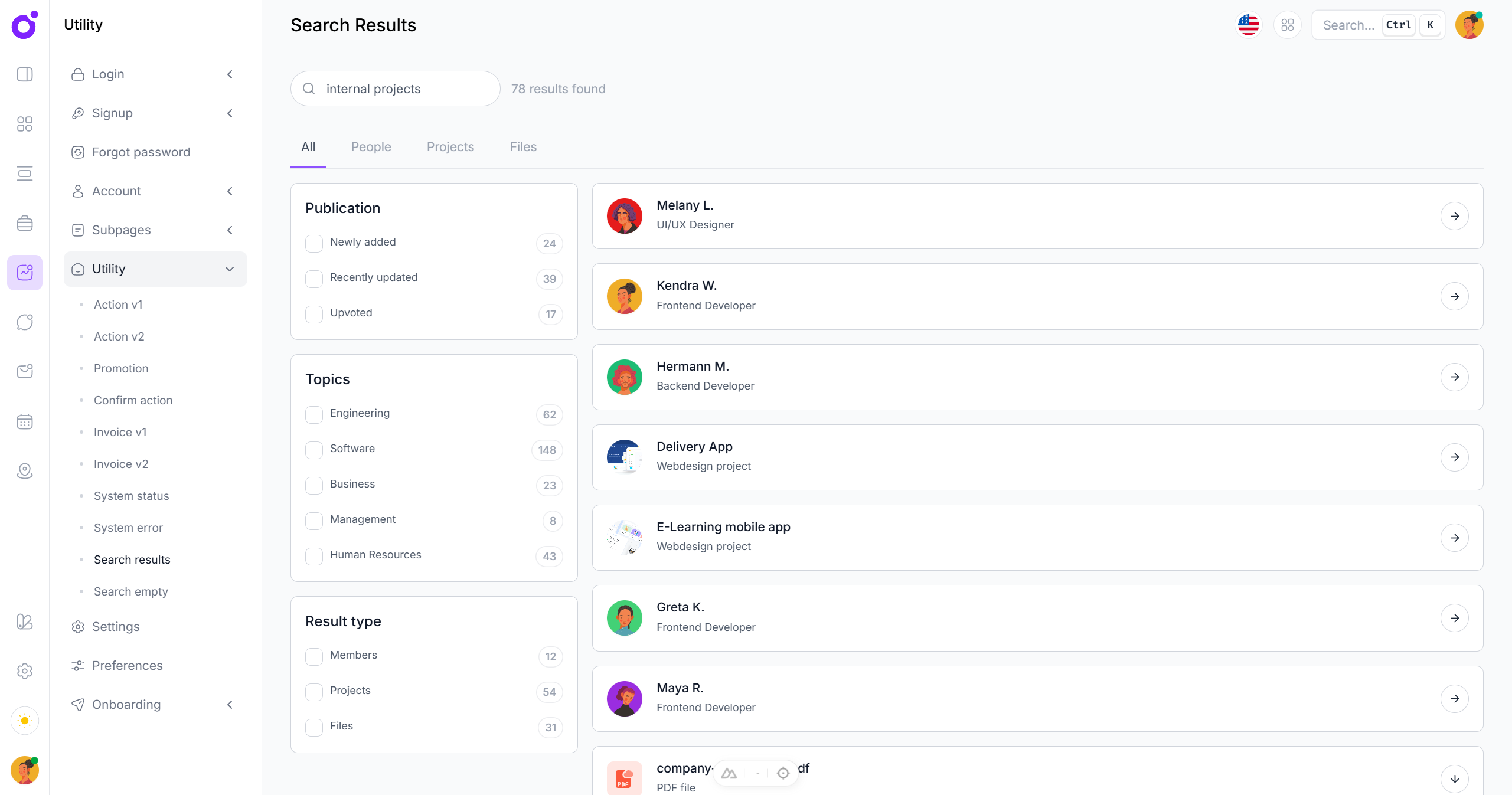Check the Projects result type filter
This screenshot has height=795, width=1512.
pyautogui.click(x=314, y=692)
